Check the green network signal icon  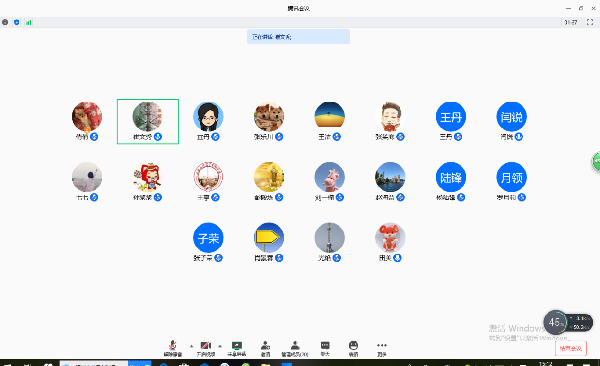coord(28,22)
